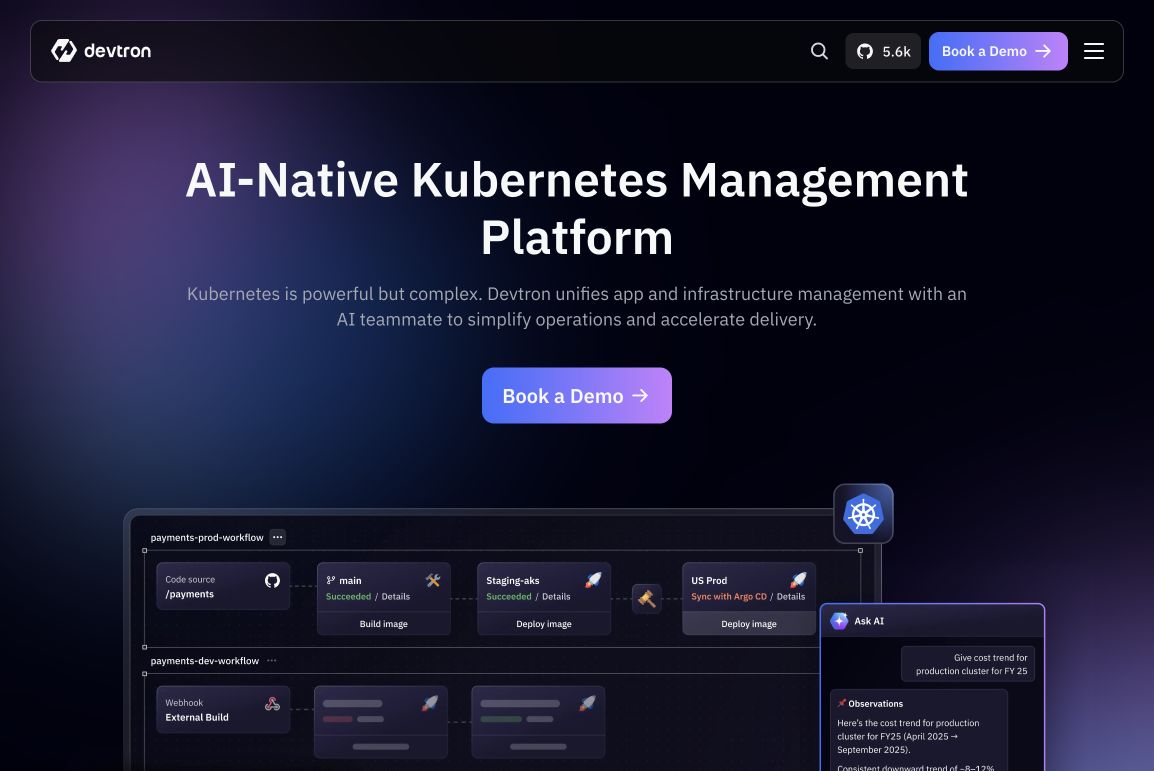
Task: Open the three-dot menu beside payments-prod-workflow
Action: click(277, 537)
